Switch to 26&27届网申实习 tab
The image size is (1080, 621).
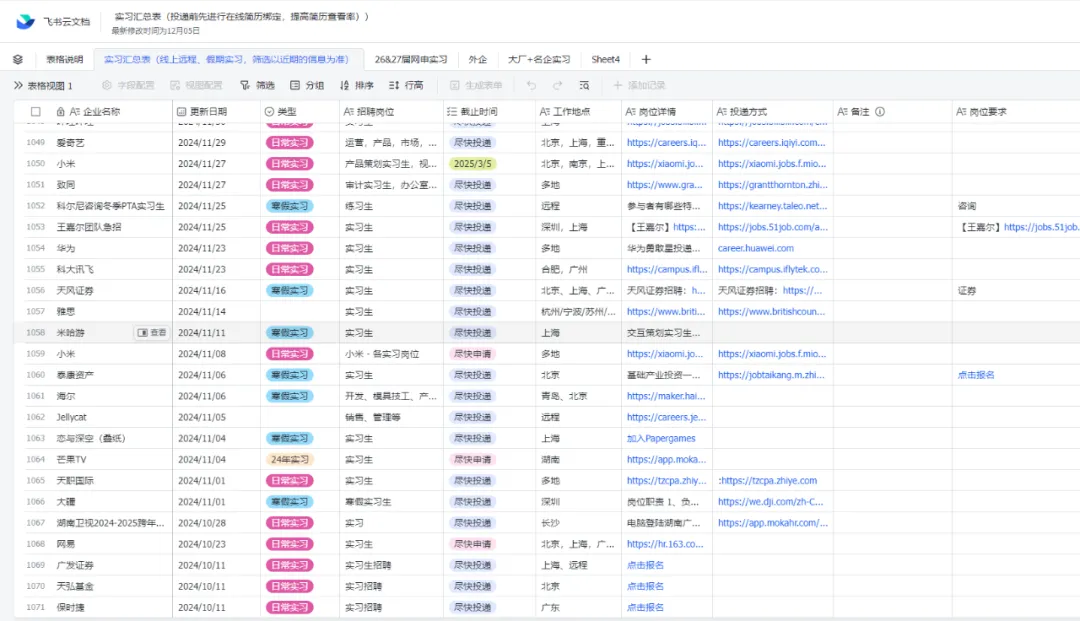pos(411,59)
